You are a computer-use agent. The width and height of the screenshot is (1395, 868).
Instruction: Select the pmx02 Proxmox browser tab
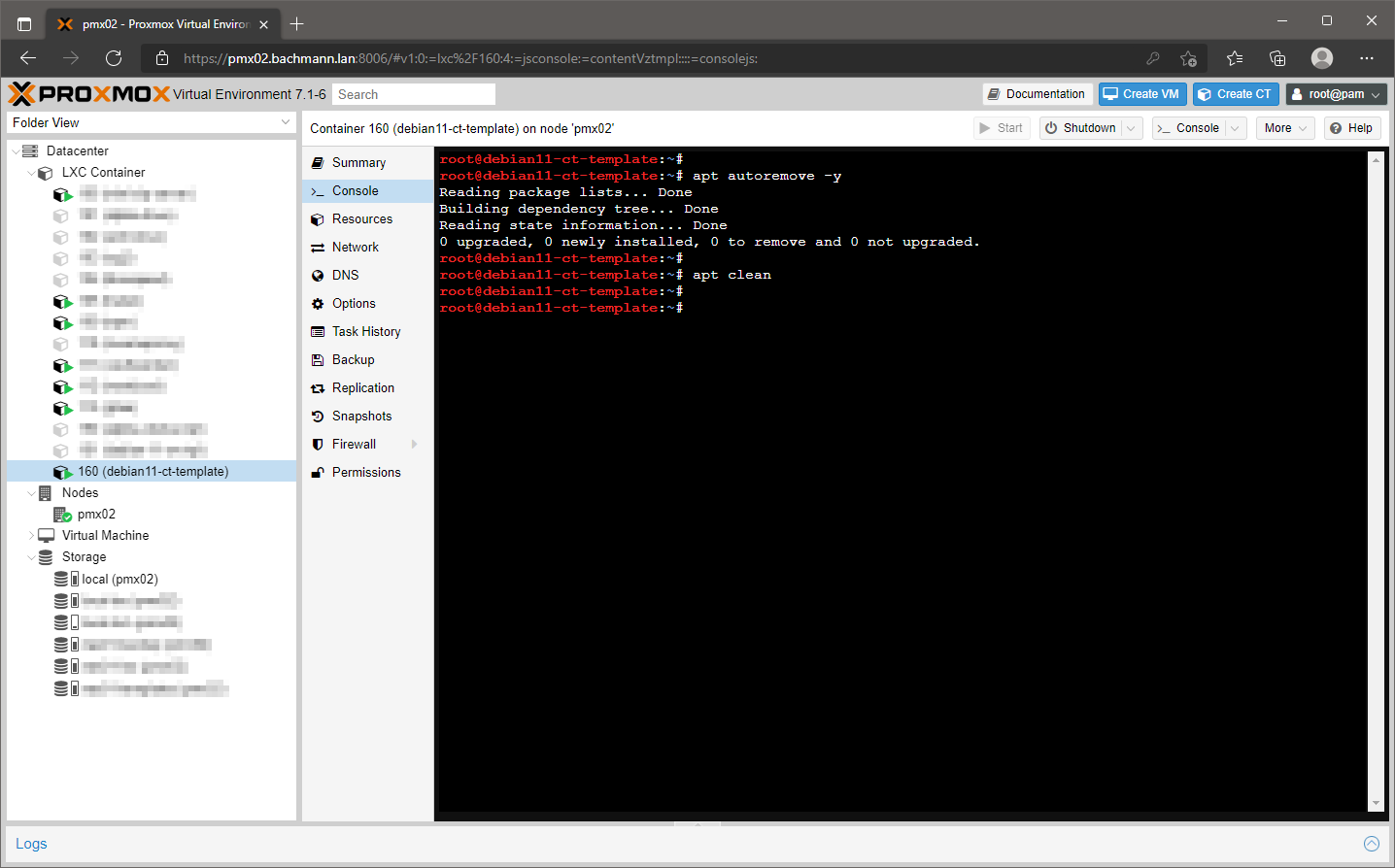click(x=160, y=21)
